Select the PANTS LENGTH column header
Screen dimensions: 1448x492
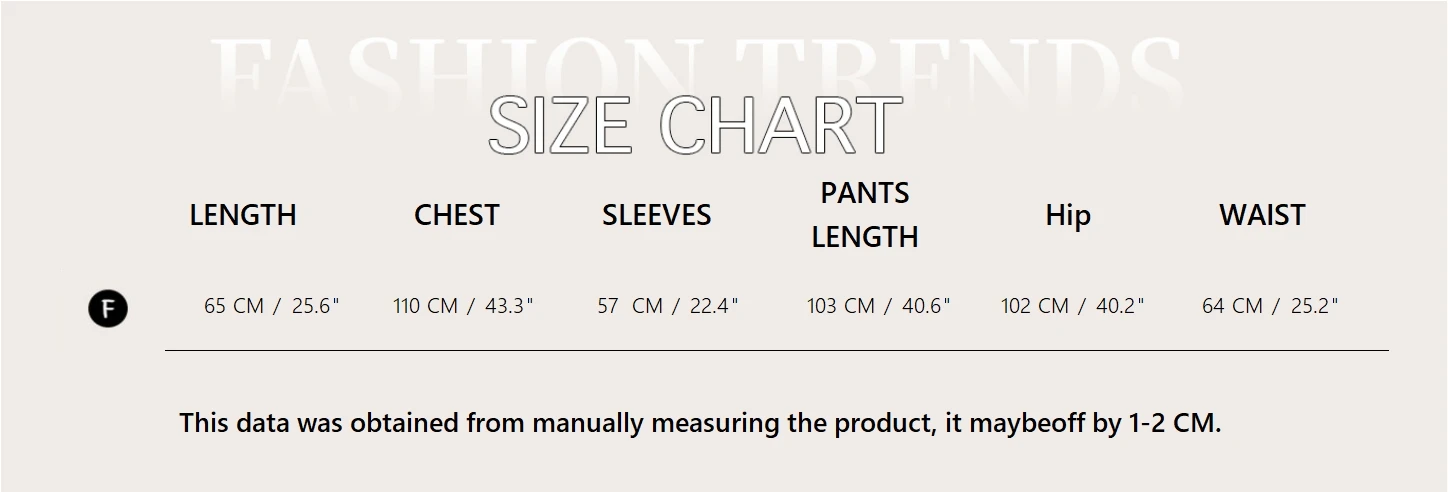865,215
